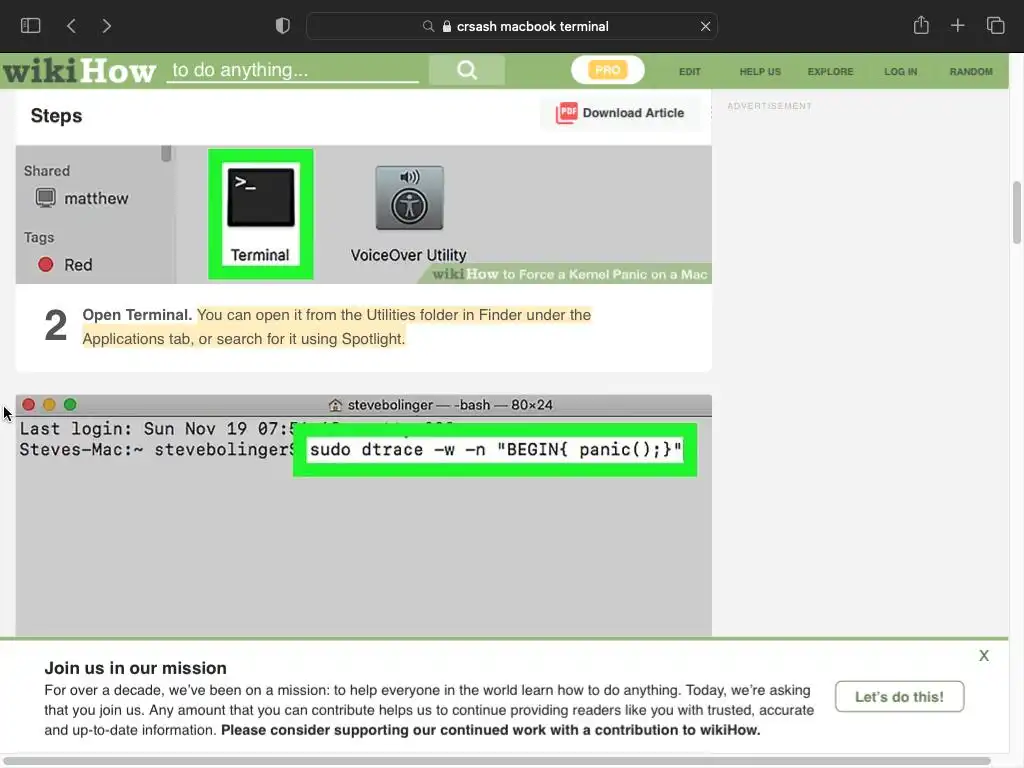The image size is (1024, 768).
Task: Go back to the previous page
Action: click(x=71, y=26)
